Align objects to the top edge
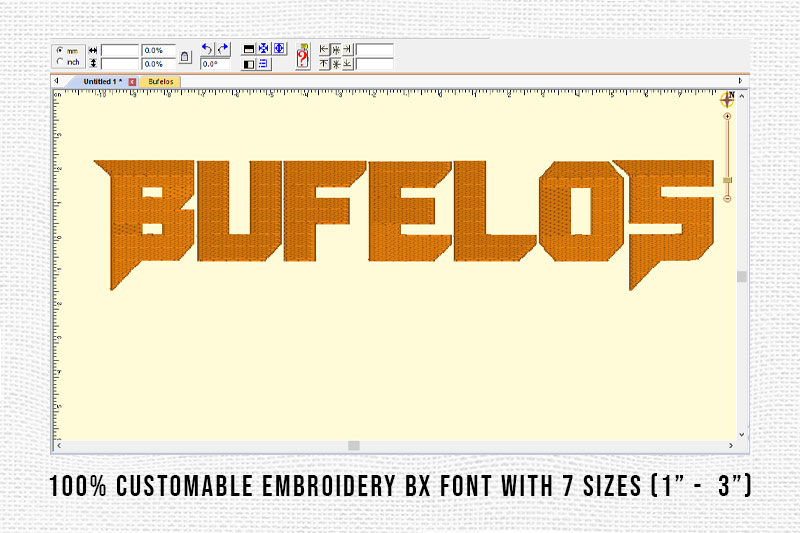 (324, 64)
